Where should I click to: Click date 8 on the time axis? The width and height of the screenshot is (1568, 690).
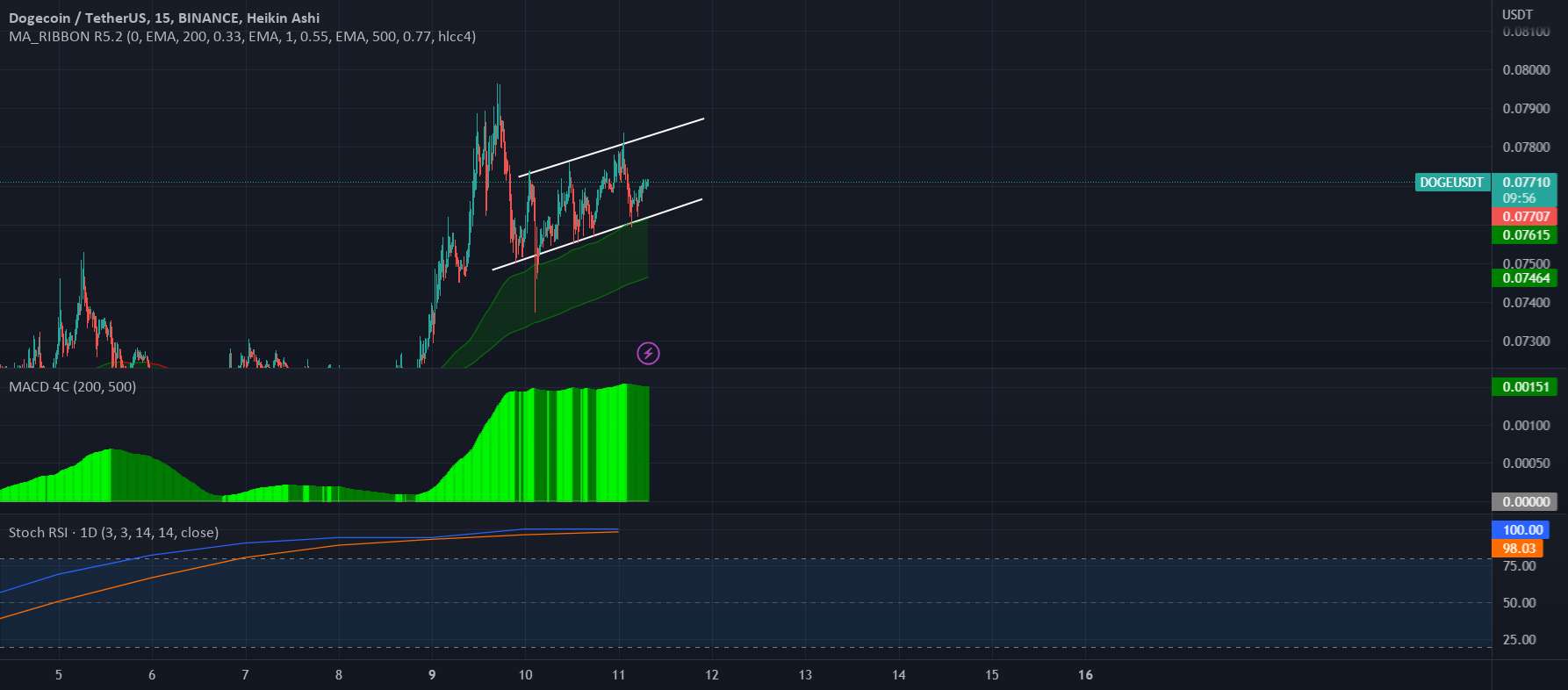[339, 675]
